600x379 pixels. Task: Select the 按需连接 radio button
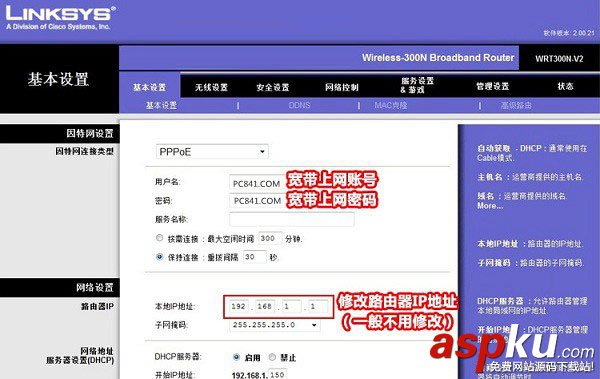[x=160, y=238]
